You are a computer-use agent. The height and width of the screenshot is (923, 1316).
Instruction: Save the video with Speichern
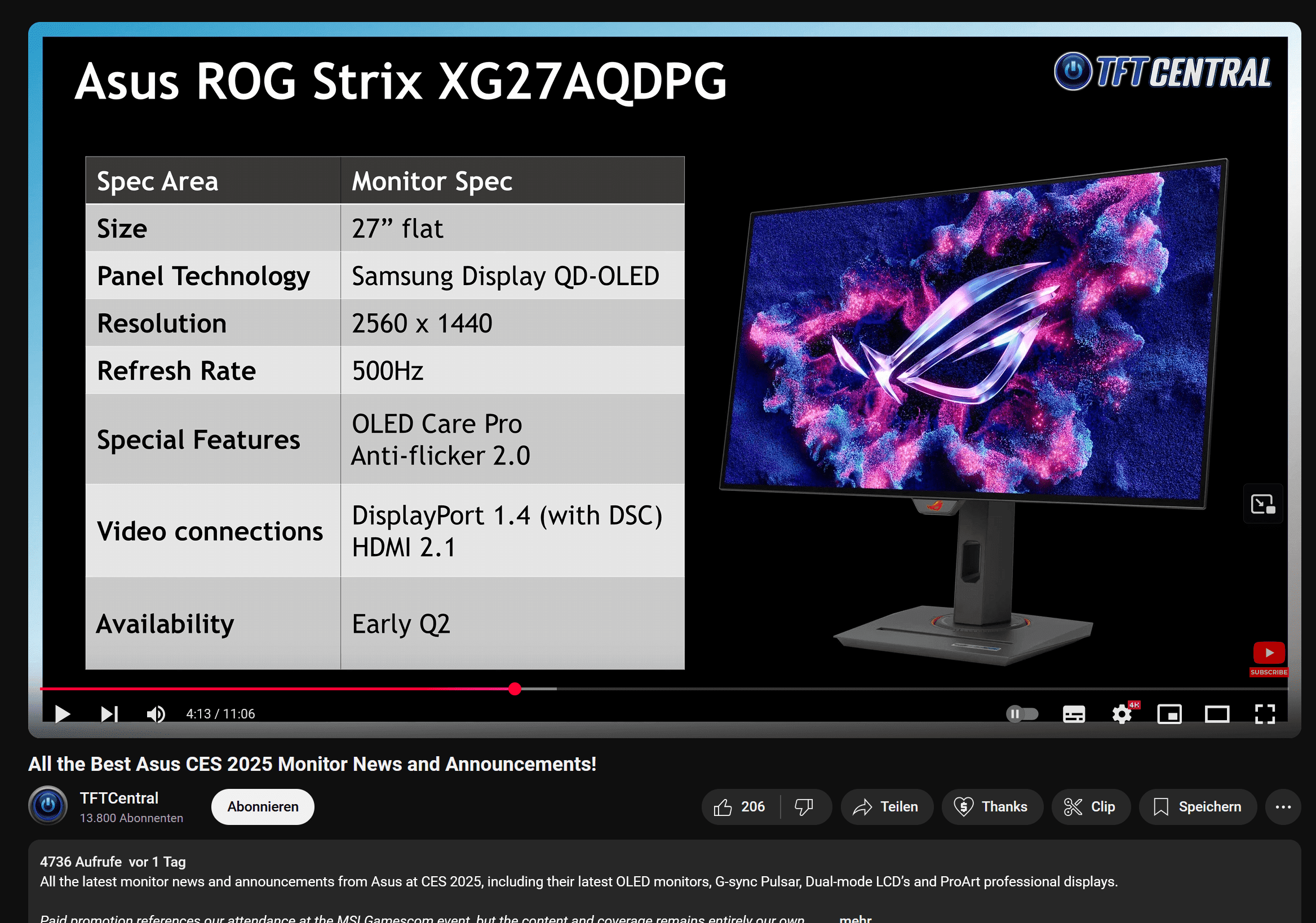pos(1197,807)
